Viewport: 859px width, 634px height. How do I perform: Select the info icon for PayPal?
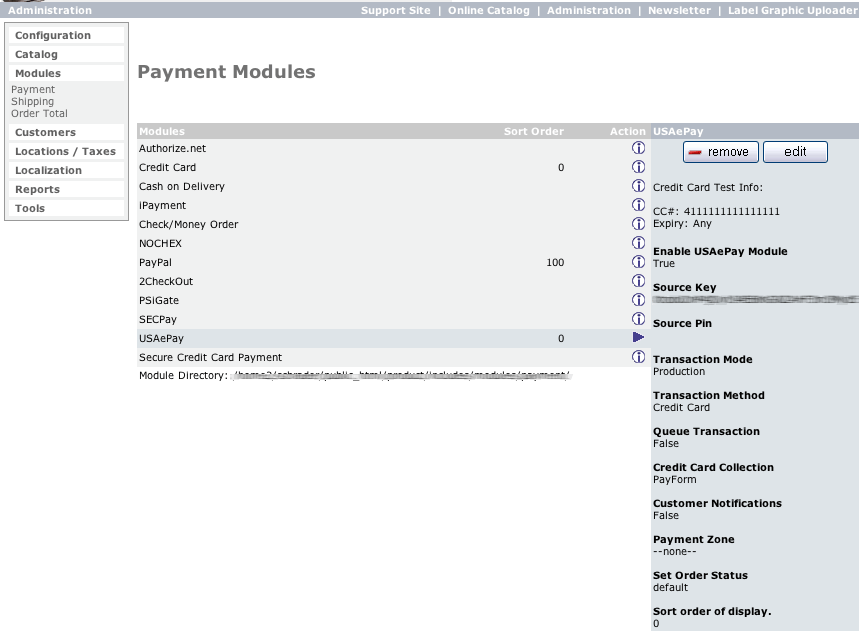coord(638,262)
